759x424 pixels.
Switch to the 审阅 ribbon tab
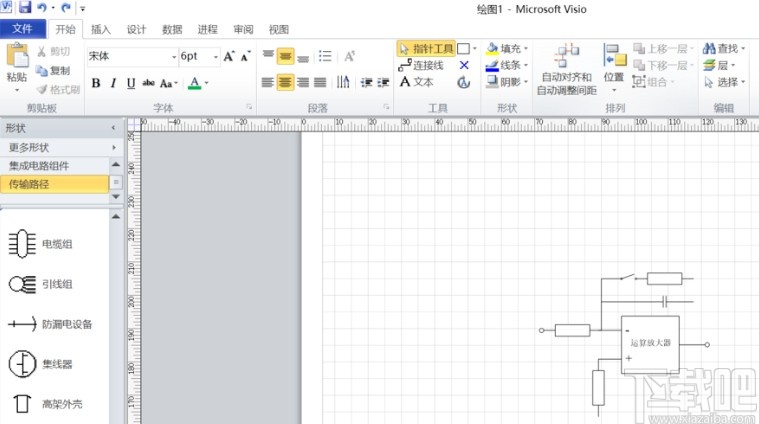243,30
